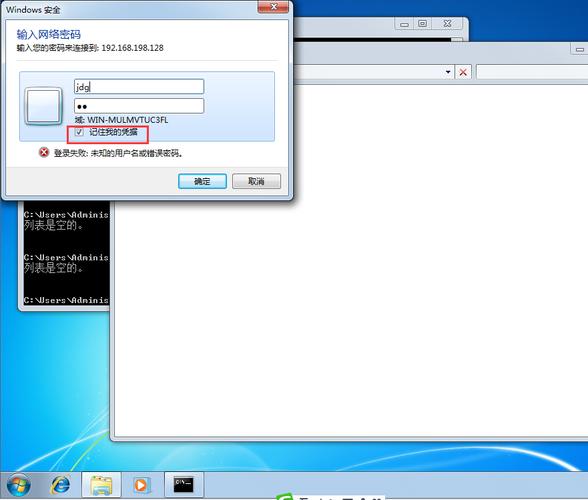
Task: Expand the address bar dropdown arrow
Action: pyautogui.click(x=448, y=72)
